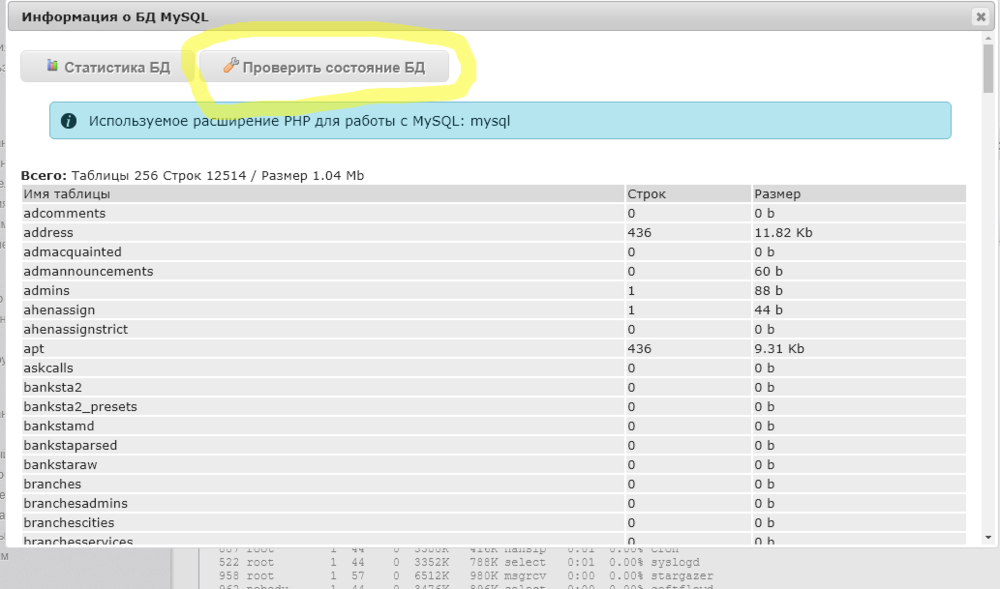The height and width of the screenshot is (589, 1000).
Task: Click the bar chart icon on Статистика БД button
Action: (x=50, y=66)
